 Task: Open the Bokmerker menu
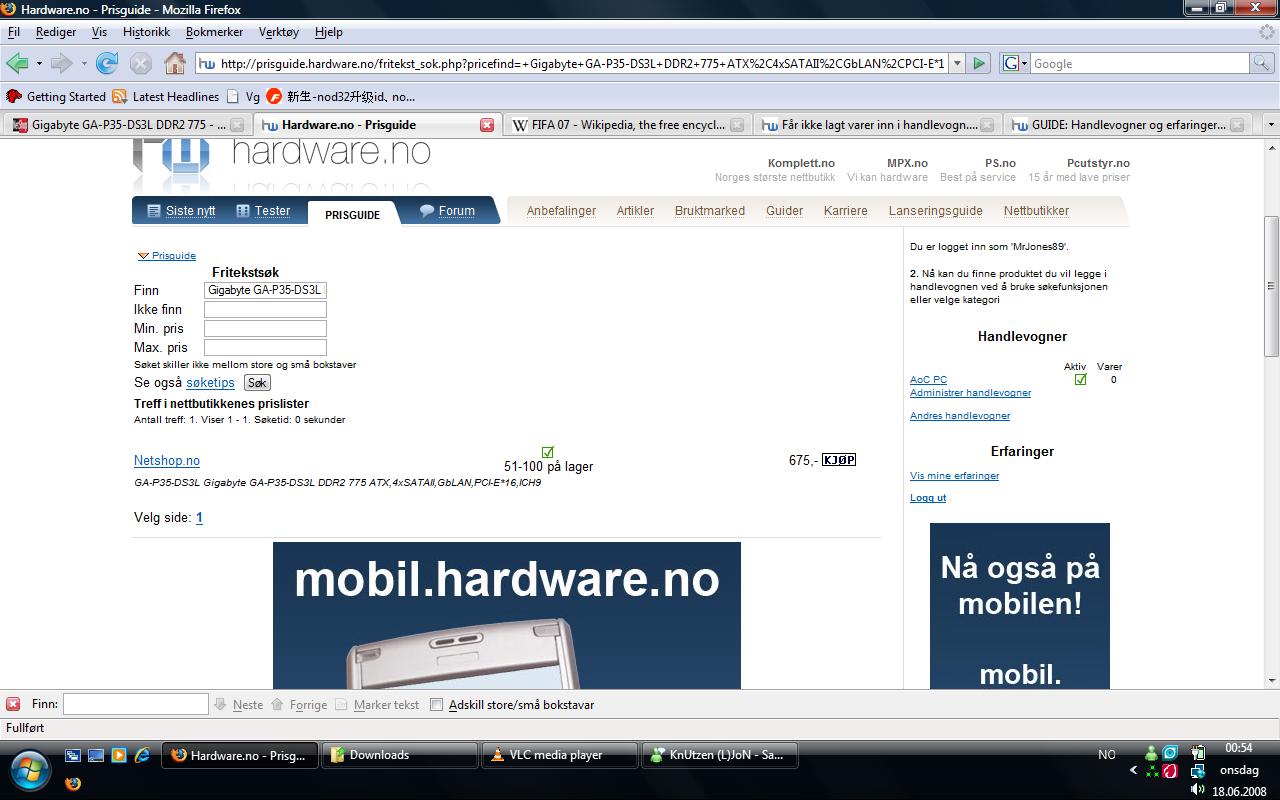[x=214, y=32]
